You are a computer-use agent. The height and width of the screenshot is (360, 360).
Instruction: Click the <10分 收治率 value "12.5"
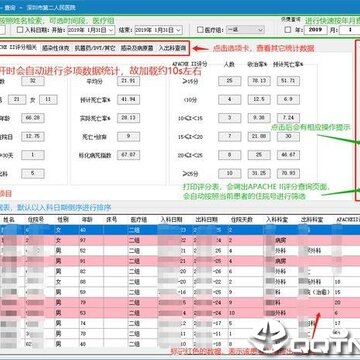pos(259,100)
